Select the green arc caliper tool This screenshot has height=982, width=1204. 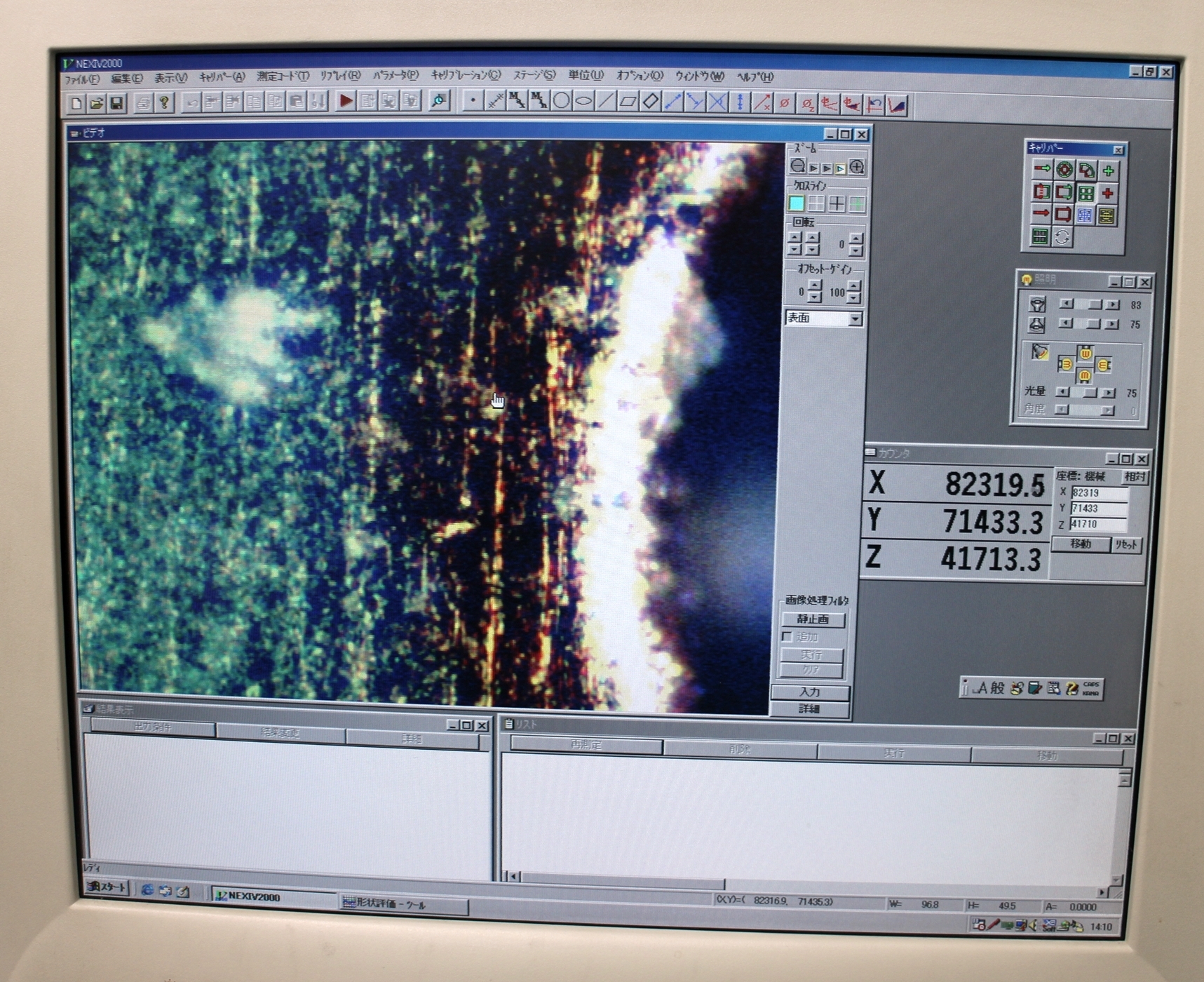tap(1086, 170)
